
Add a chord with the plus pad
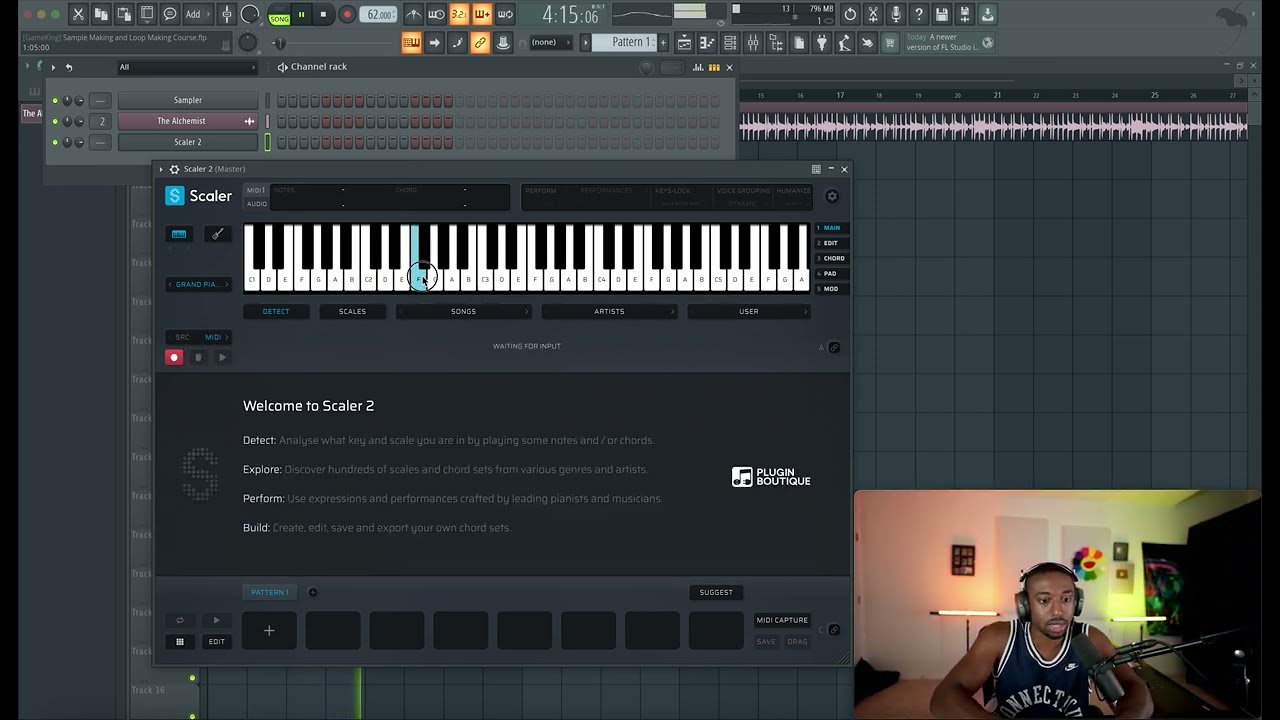click(x=269, y=630)
